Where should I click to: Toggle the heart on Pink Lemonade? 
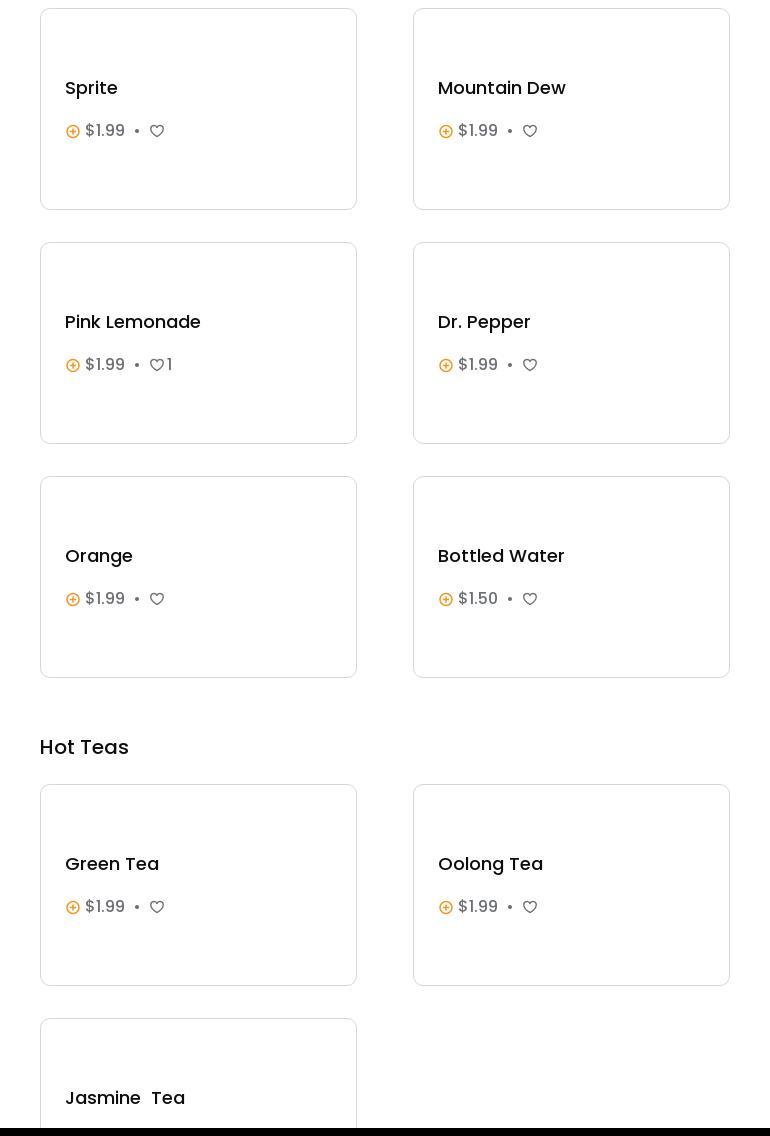[157, 365]
